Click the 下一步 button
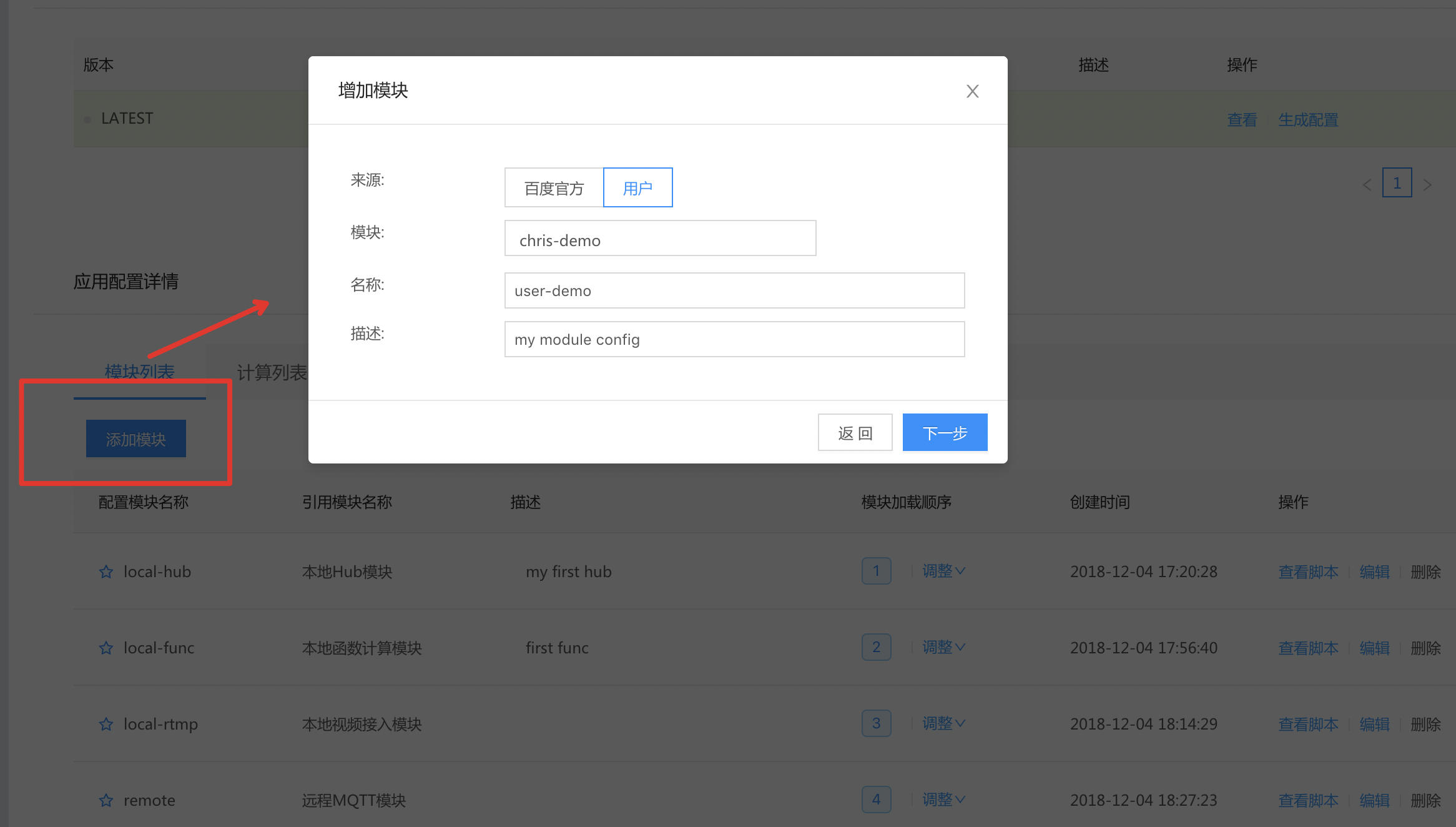Screen dimensions: 1456x827 coord(945,433)
